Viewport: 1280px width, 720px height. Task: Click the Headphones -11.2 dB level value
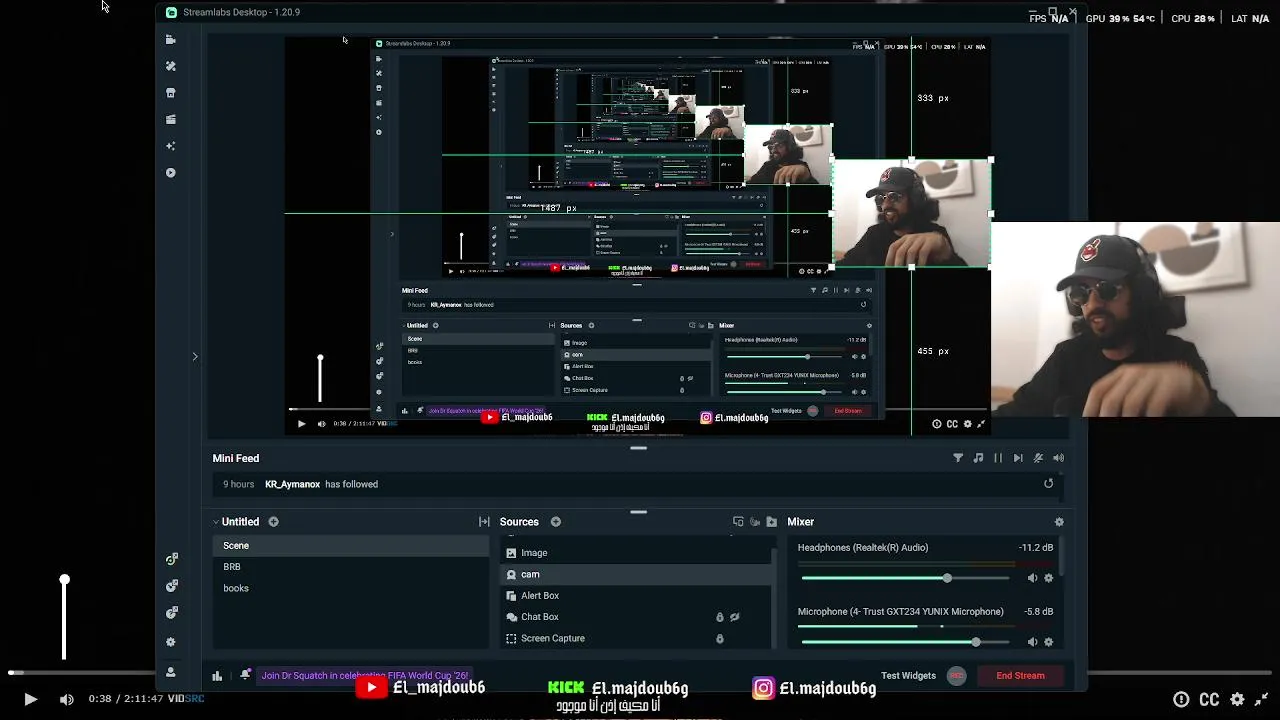[x=1036, y=548]
